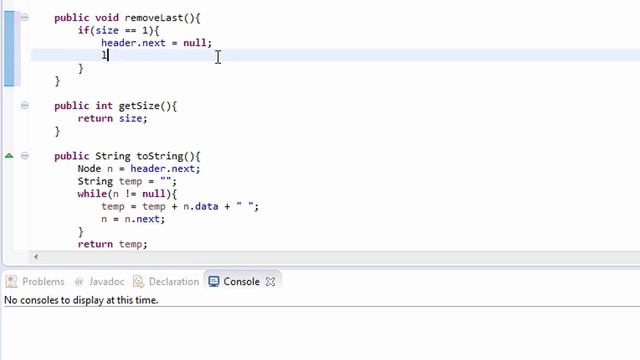The image size is (640, 360).
Task: Click 'public int getSize(){' text
Action: tap(116, 106)
